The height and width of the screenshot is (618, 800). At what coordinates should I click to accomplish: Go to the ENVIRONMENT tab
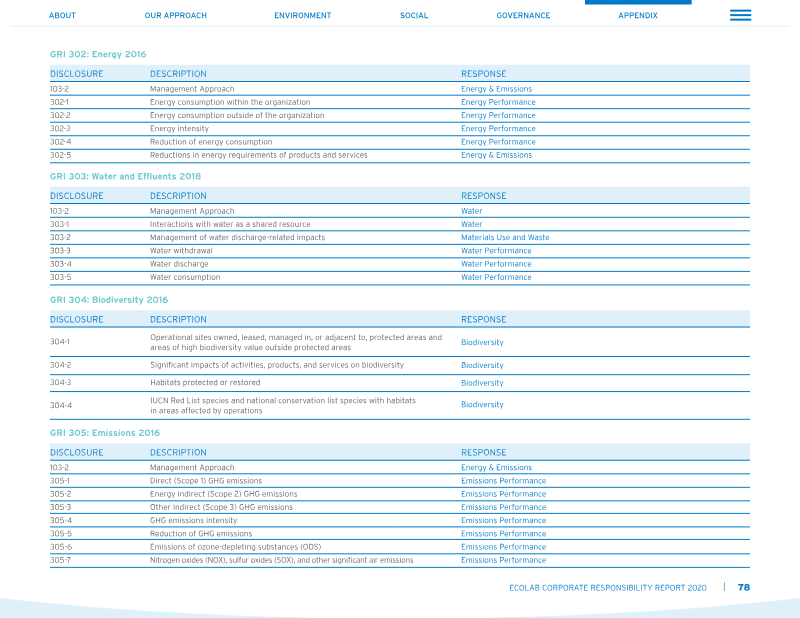coord(303,15)
